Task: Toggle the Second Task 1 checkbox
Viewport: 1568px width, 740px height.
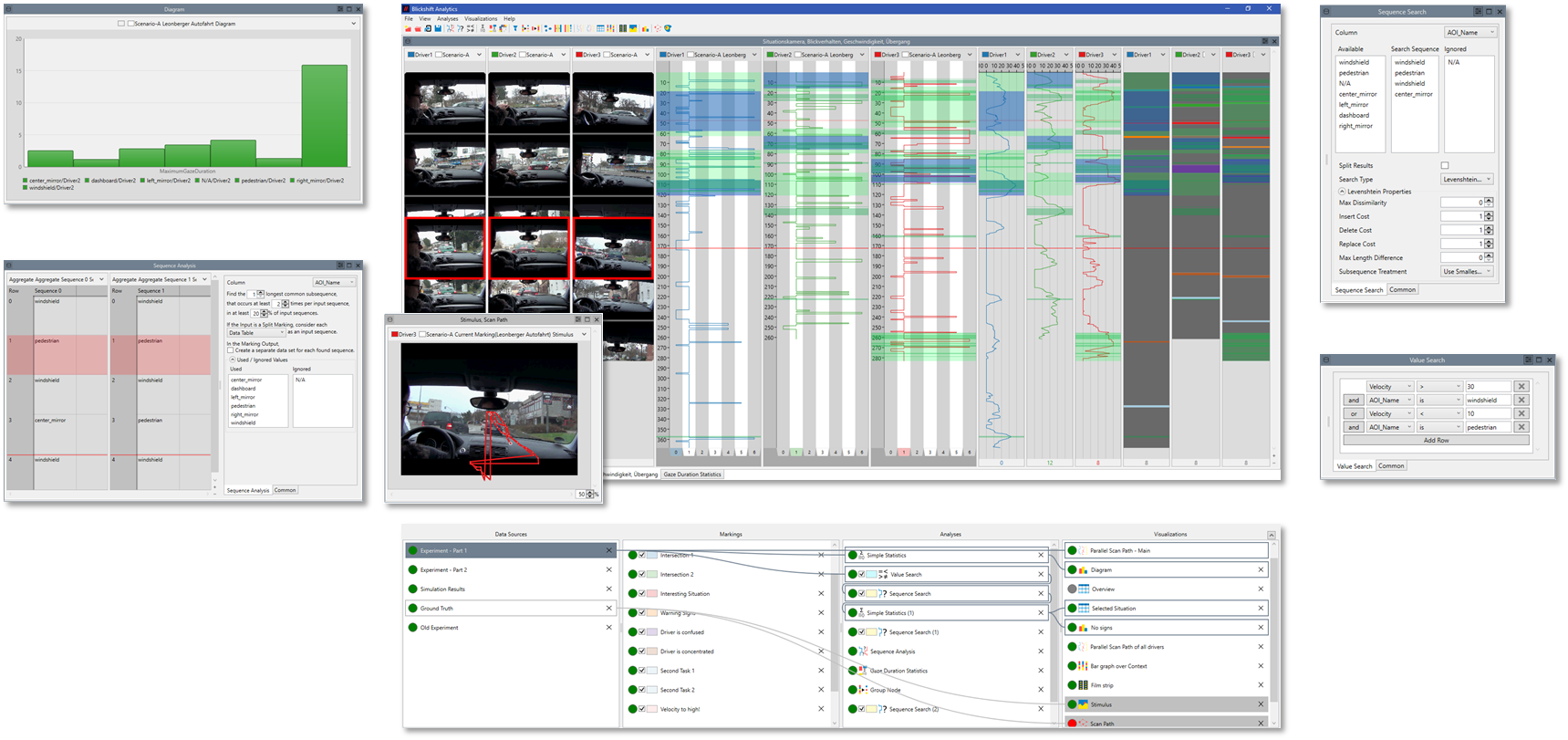Action: pos(642,671)
